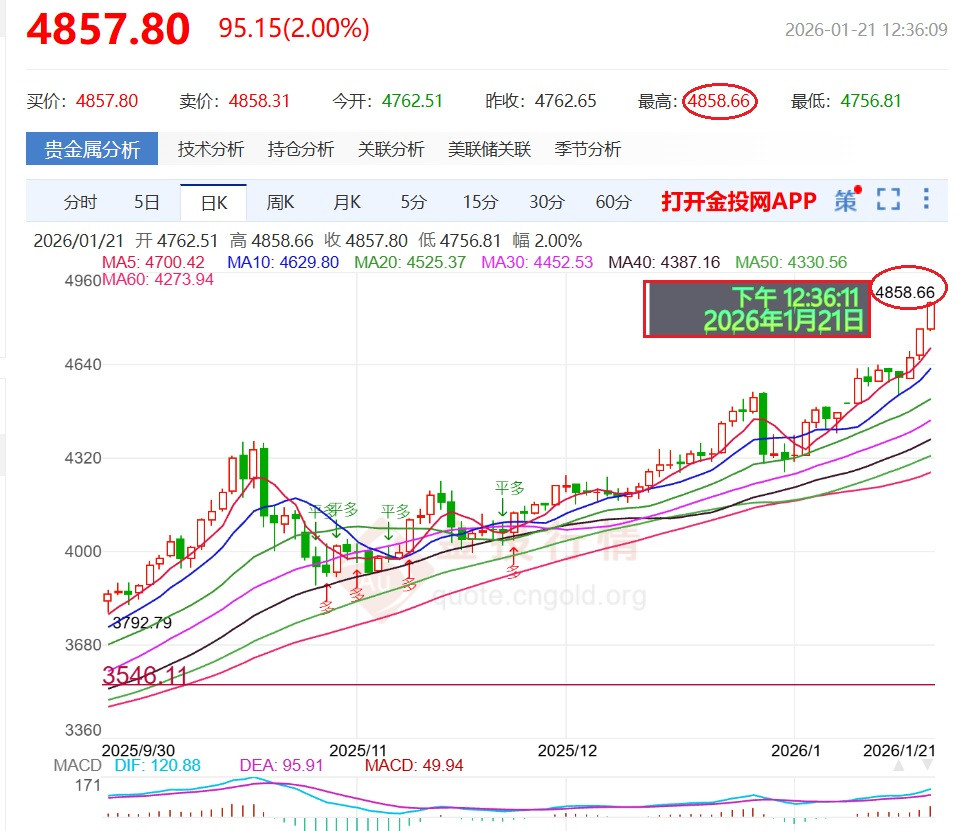Click the chart zoom-in up triangle
This screenshot has width=959, height=831.
(x=898, y=766)
